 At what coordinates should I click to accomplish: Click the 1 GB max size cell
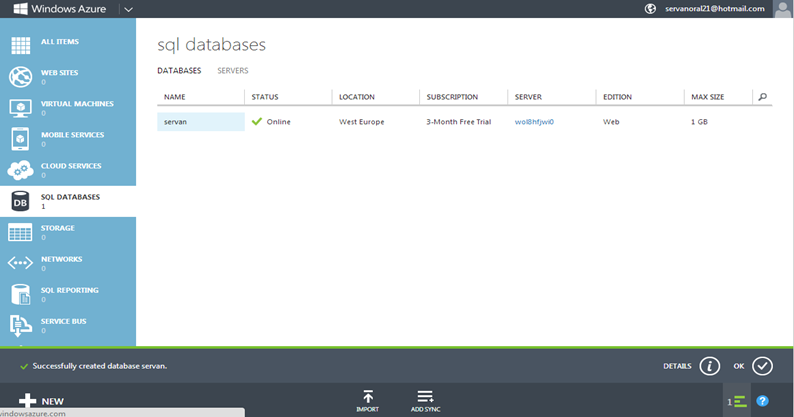point(699,122)
